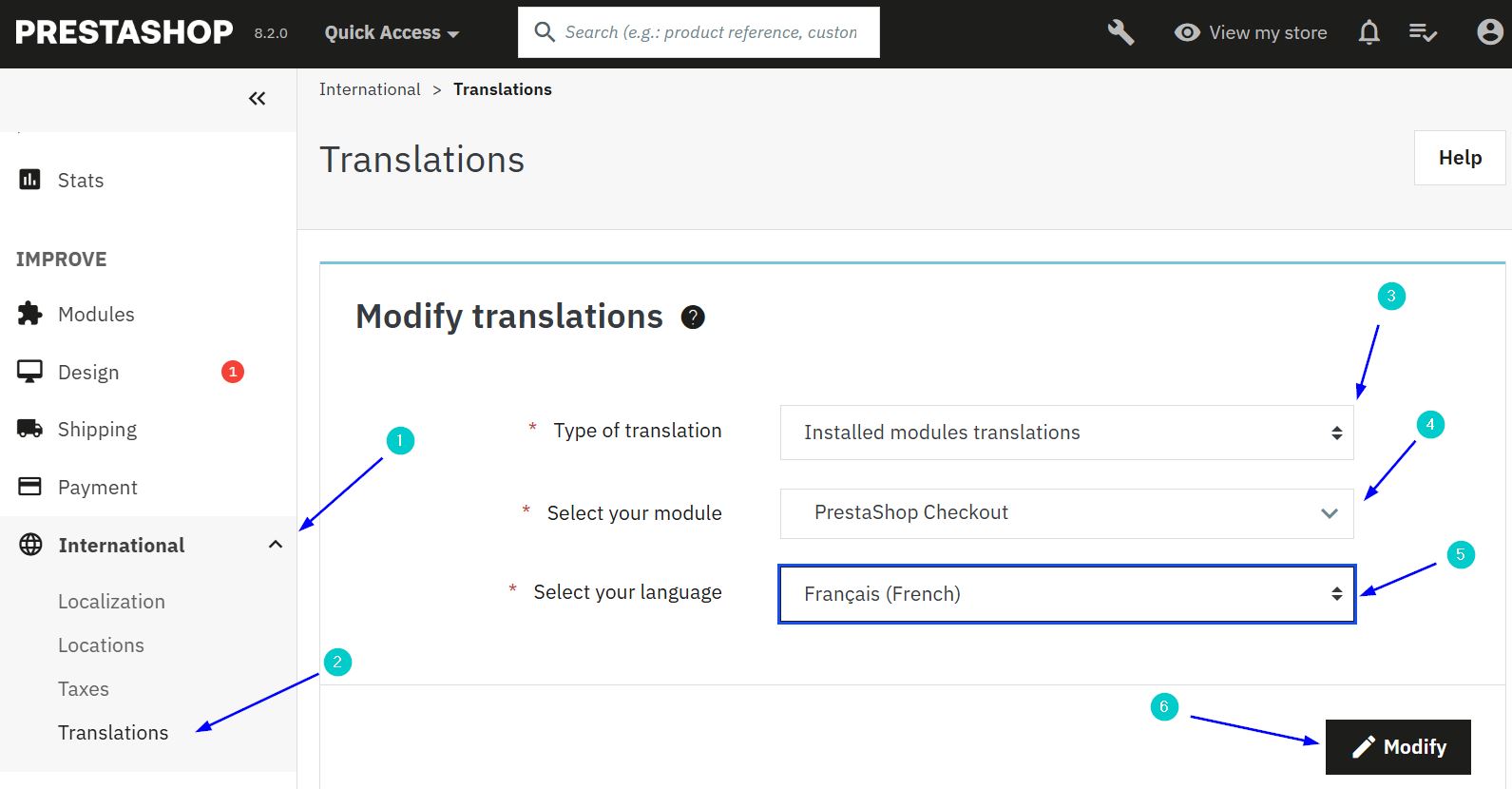This screenshot has width=1512, height=789.
Task: Open Stats from the sidebar
Action: click(x=80, y=181)
